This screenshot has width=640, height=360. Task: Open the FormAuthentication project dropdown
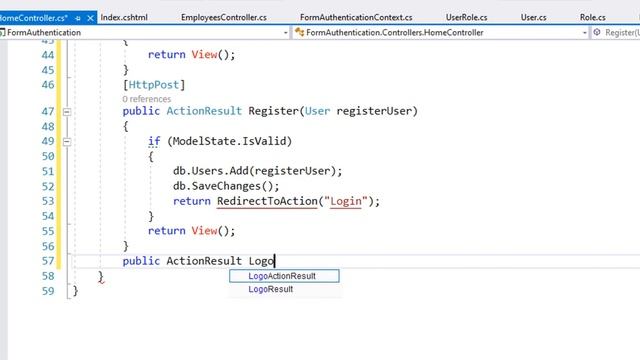tap(286, 33)
